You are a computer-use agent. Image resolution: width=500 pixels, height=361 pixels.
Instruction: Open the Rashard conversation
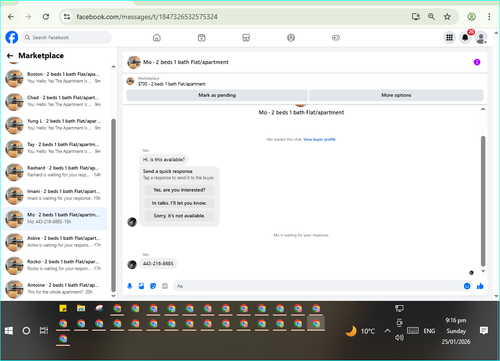click(x=55, y=171)
